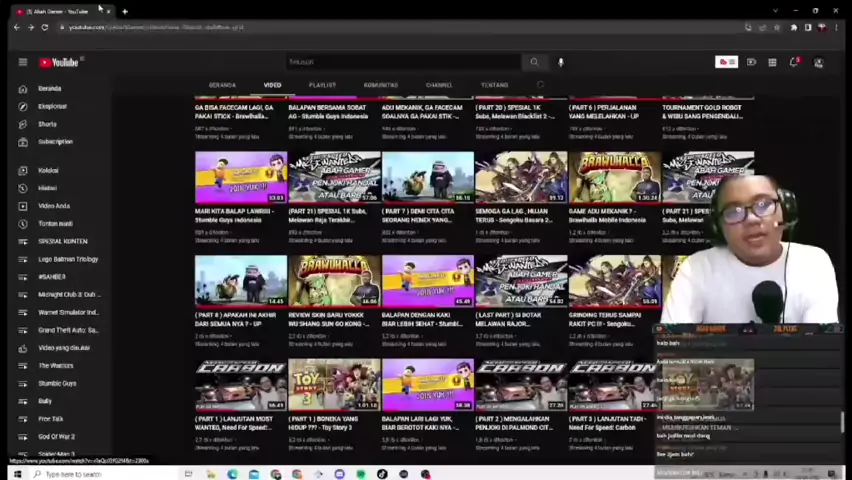Viewport: 852px width, 480px height.
Task: Open the Lego Batman Trilogy playlist
Action: (x=68, y=259)
